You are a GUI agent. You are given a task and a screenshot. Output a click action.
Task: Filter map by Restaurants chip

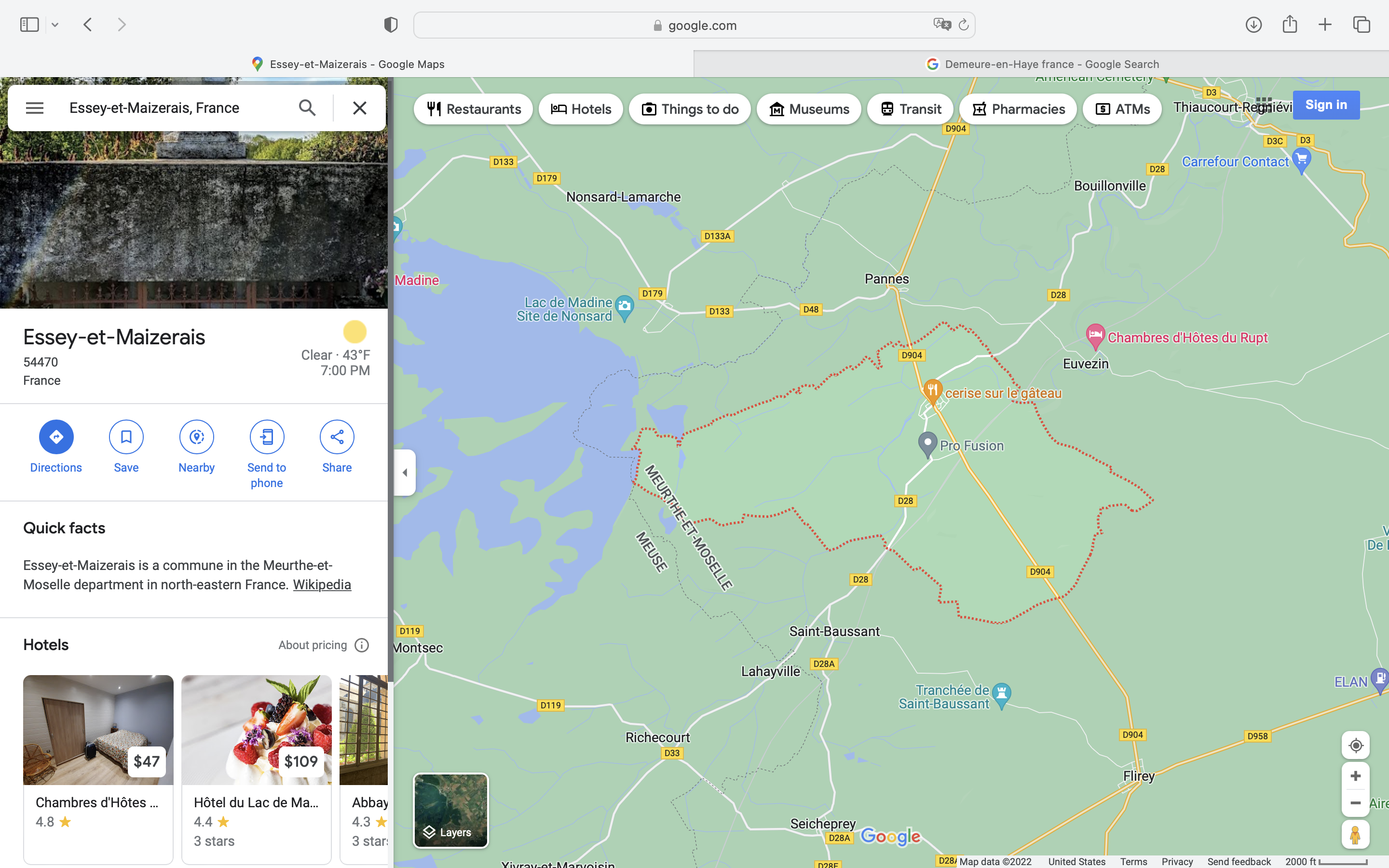click(473, 109)
